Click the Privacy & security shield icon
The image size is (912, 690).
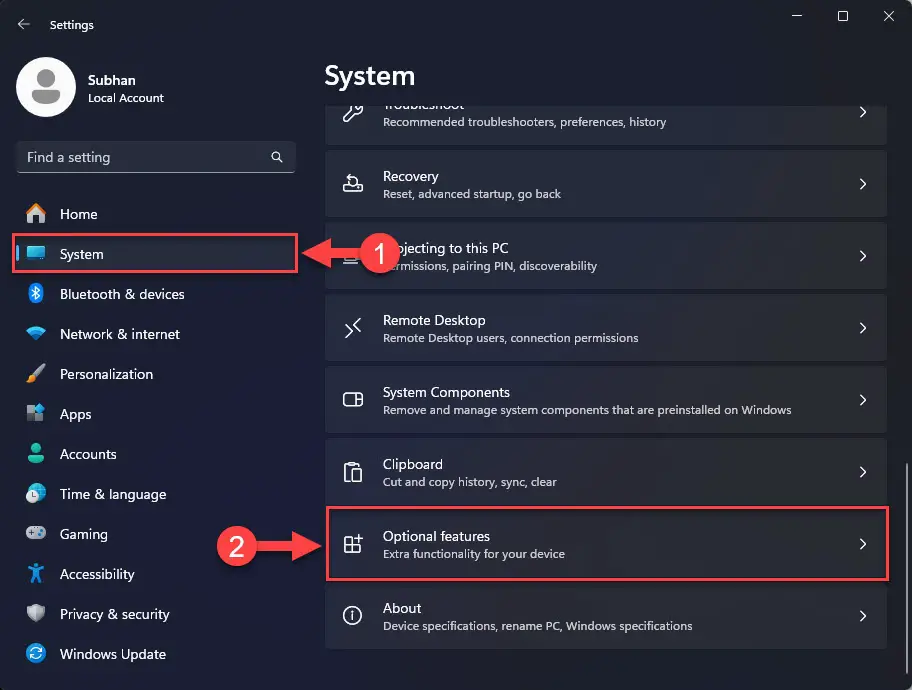click(x=36, y=613)
